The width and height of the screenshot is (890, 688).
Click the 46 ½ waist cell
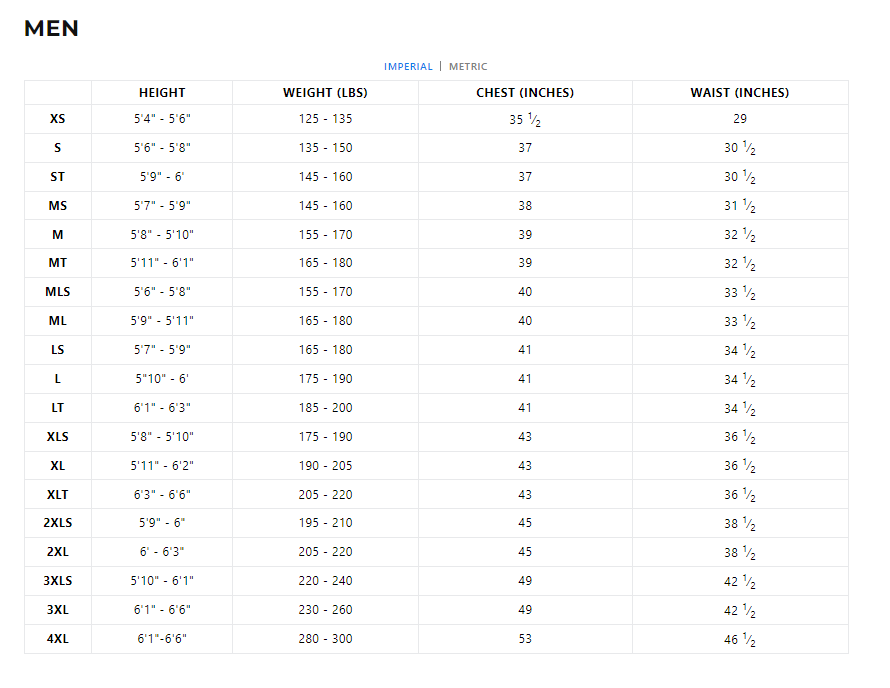click(x=739, y=639)
